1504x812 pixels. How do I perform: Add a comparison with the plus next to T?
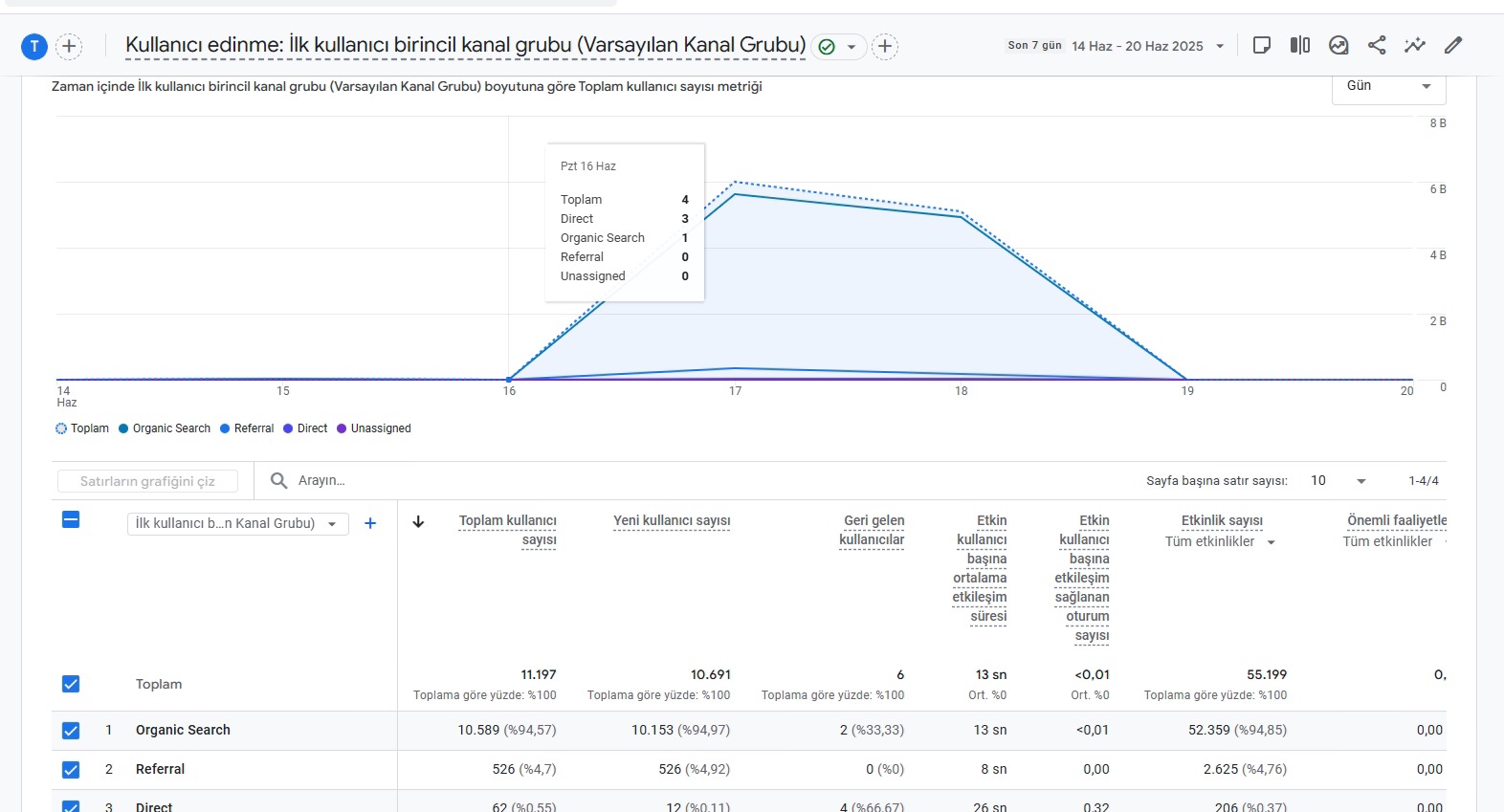tap(69, 46)
